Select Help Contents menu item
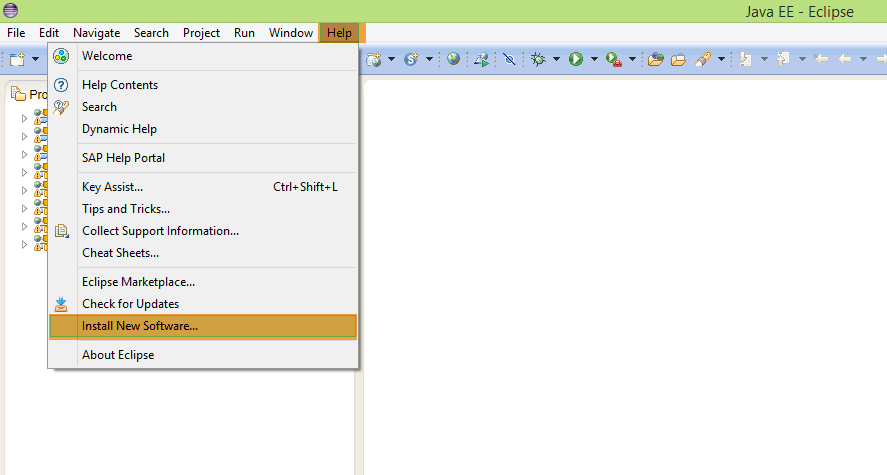This screenshot has height=475, width=887. (120, 85)
